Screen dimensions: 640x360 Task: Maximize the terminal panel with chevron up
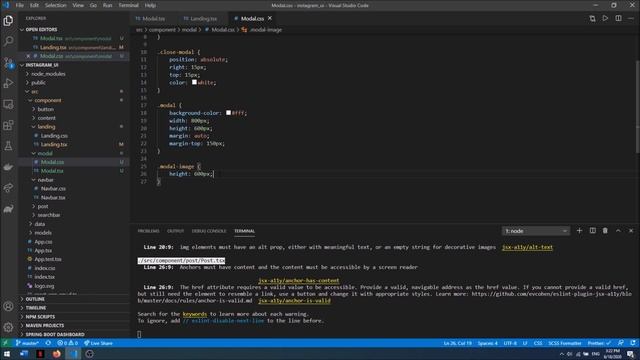click(x=618, y=231)
